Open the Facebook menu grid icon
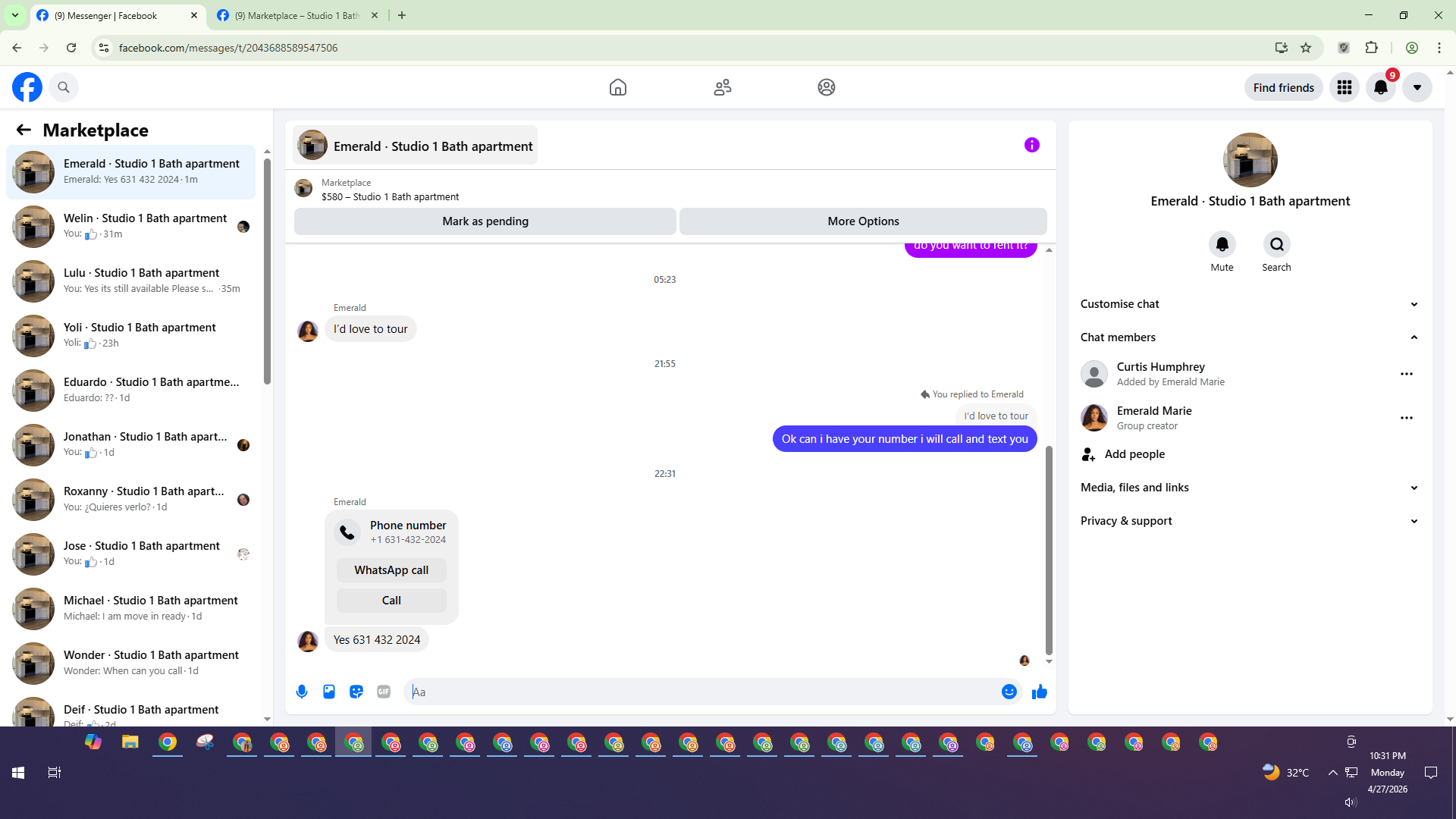The height and width of the screenshot is (819, 1456). point(1345,87)
